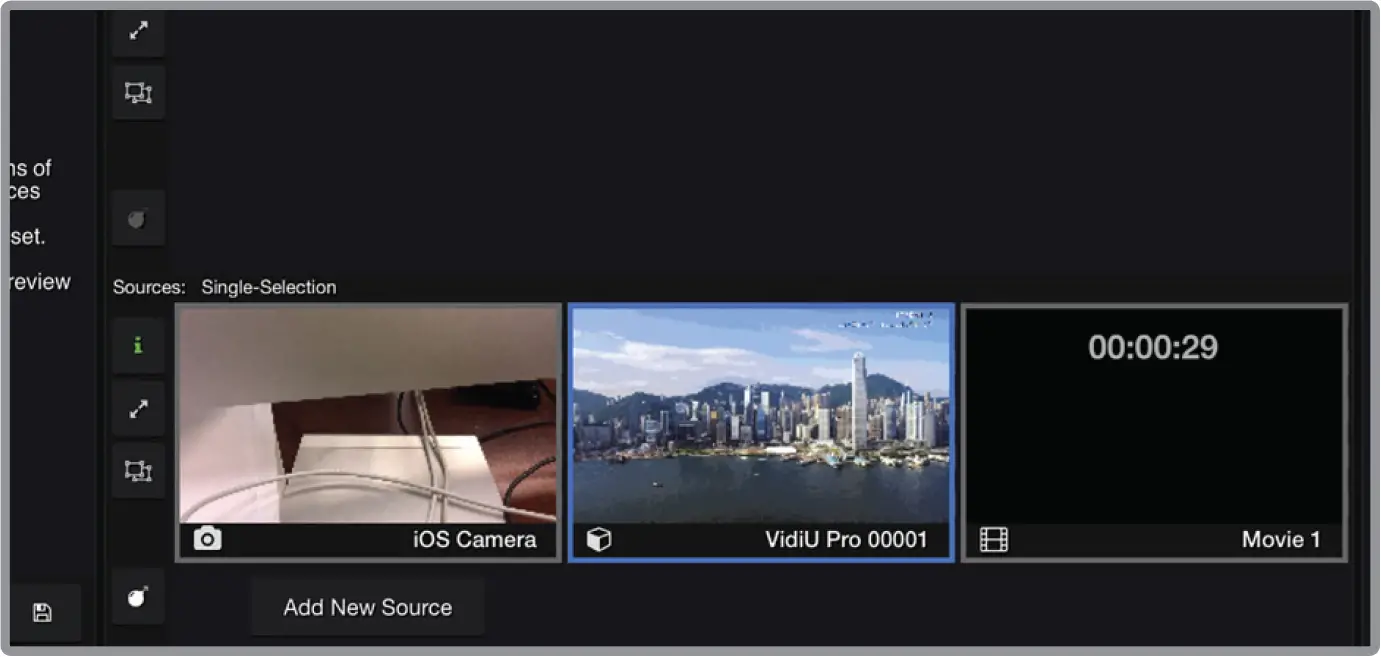Select the Movie 1 source thumbnail
Screen dimensions: 1381x657
click(1154, 433)
